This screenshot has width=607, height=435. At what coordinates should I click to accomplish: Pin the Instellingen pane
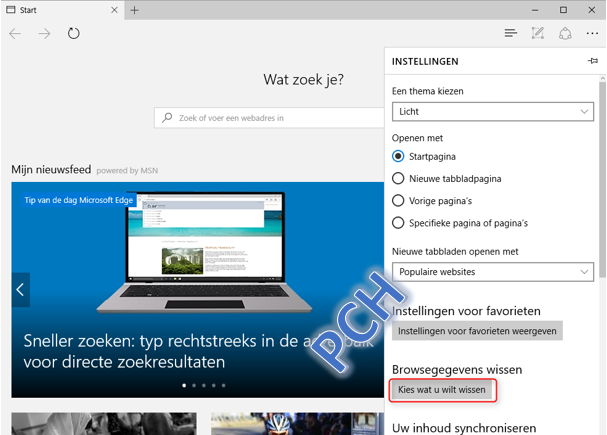(x=593, y=61)
